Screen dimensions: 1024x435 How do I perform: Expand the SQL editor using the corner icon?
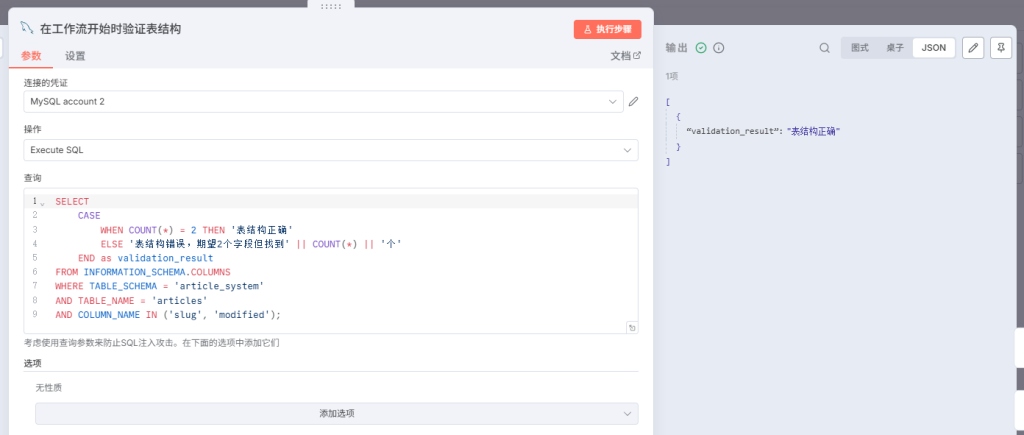[632, 327]
